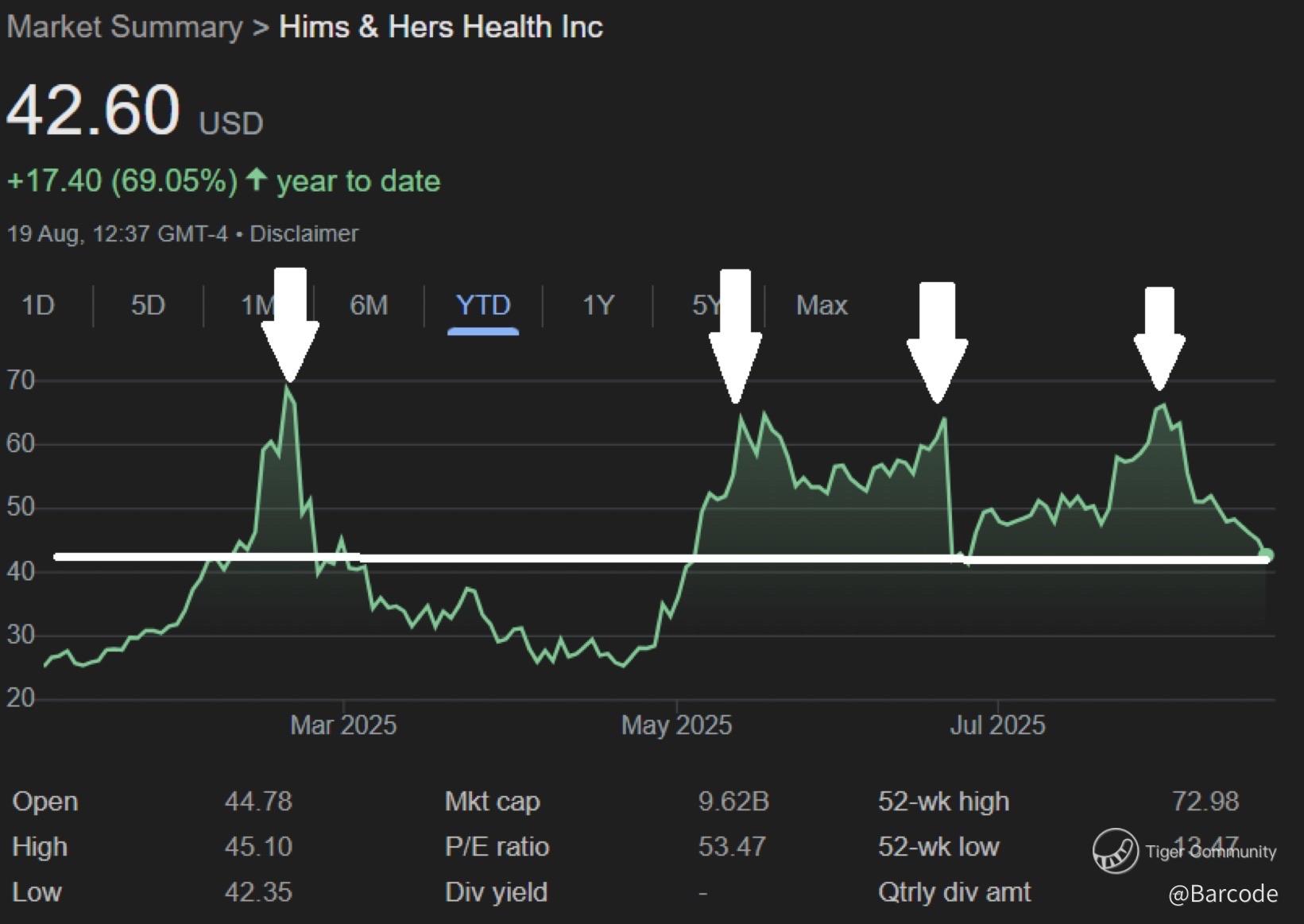The image size is (1304, 924).
Task: Click the P/E ratio value 53.47
Action: [732, 846]
